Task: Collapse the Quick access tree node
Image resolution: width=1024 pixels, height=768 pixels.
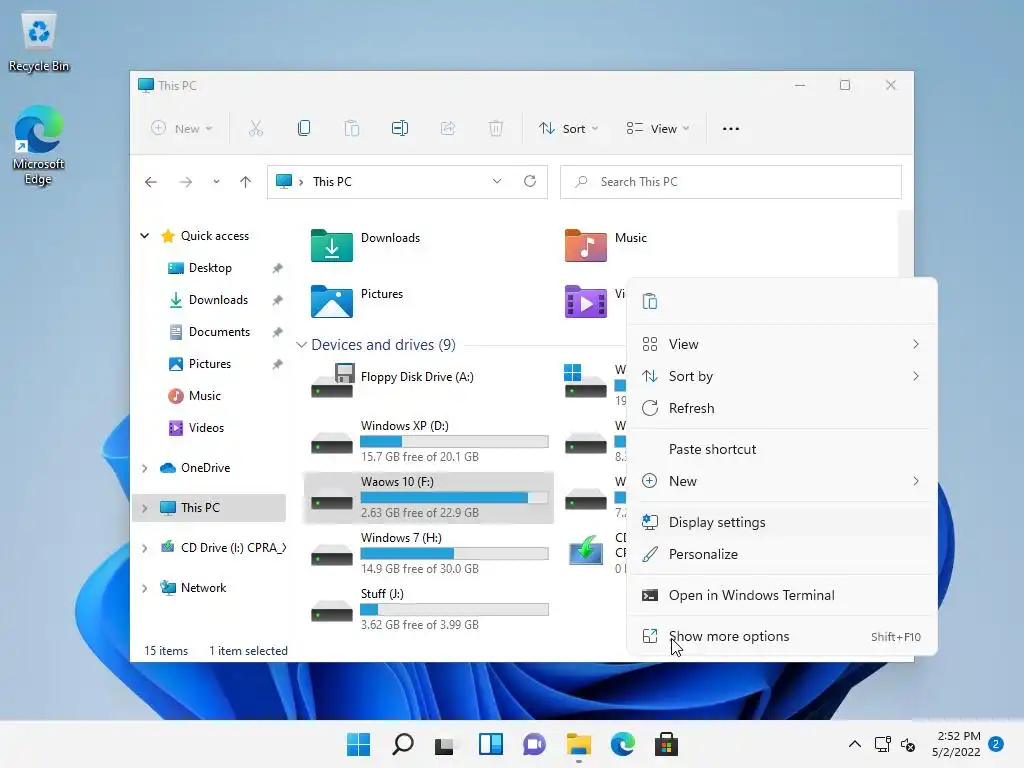Action: [x=144, y=236]
